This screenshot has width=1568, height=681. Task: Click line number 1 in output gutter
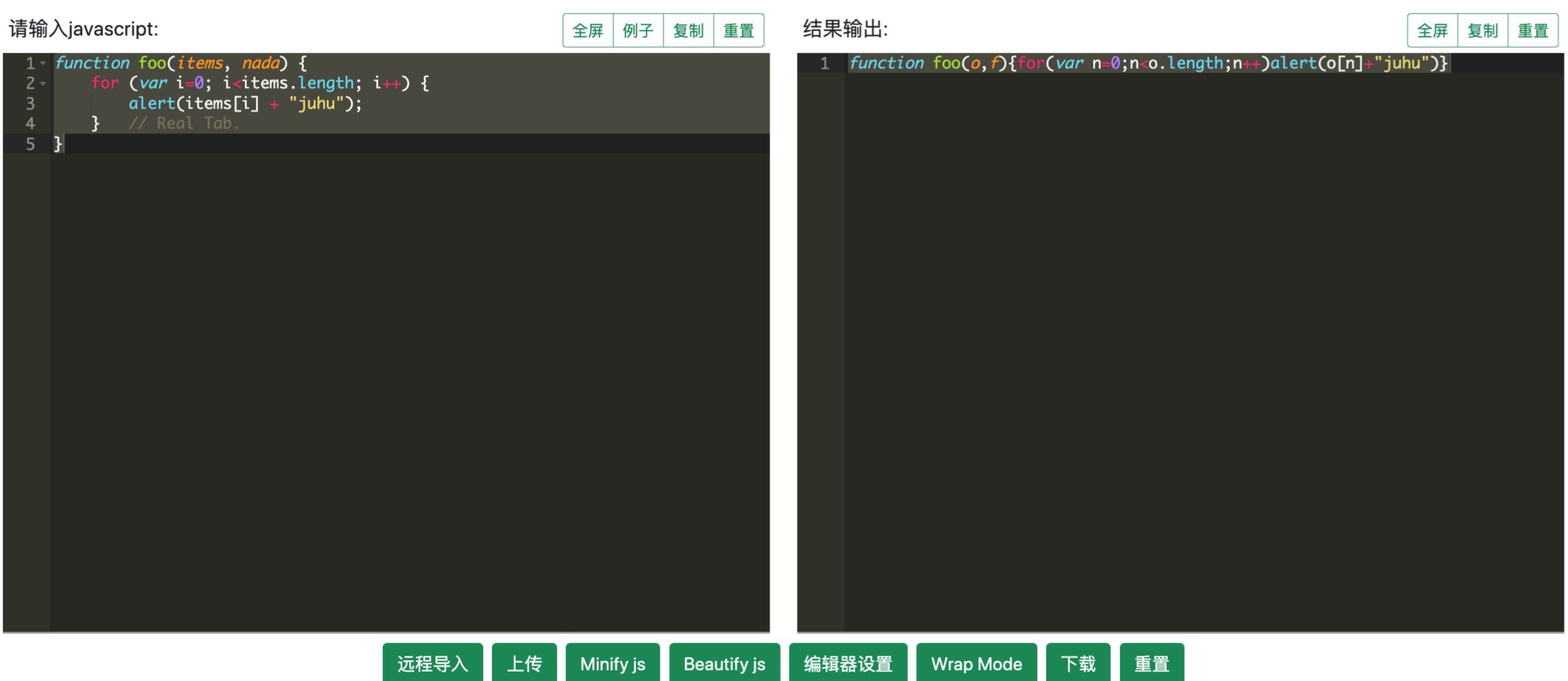click(824, 63)
